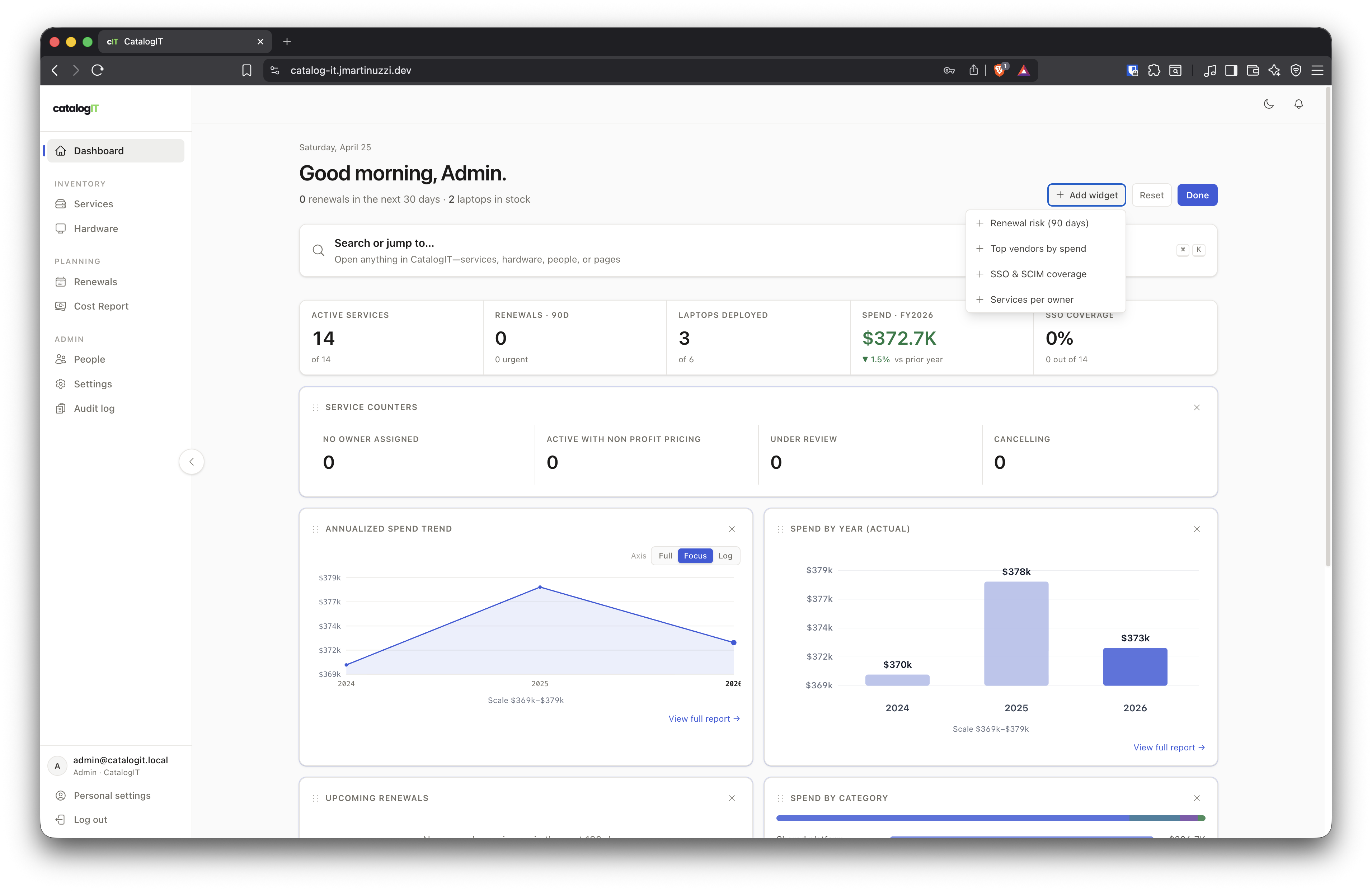1372x891 pixels.
Task: Click the Reset button
Action: click(1151, 195)
